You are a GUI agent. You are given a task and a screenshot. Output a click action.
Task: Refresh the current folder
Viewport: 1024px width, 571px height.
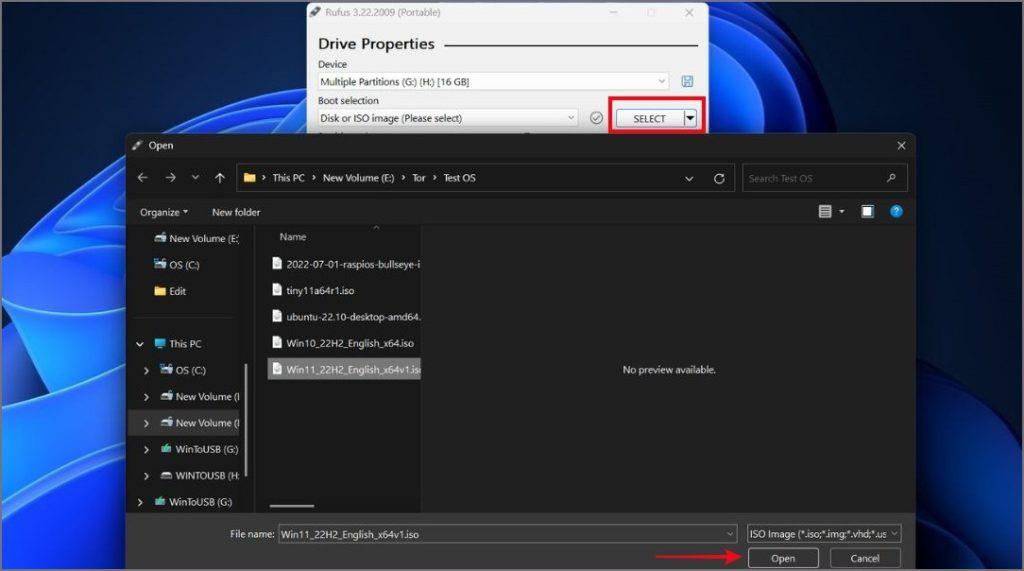click(719, 178)
